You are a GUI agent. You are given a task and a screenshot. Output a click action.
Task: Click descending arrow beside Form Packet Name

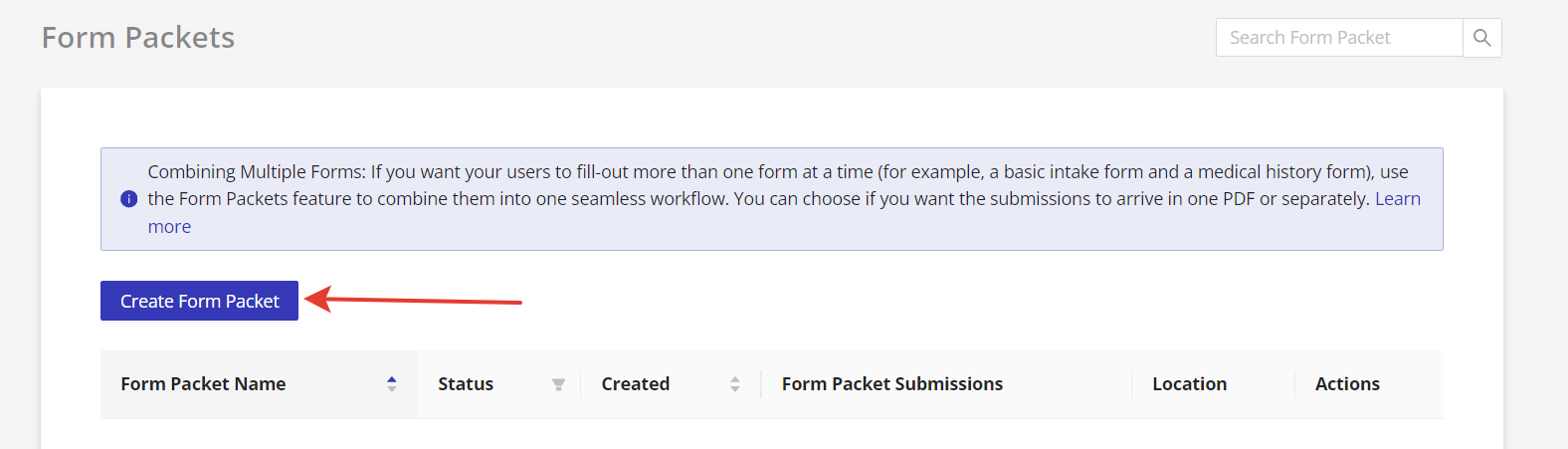(392, 389)
